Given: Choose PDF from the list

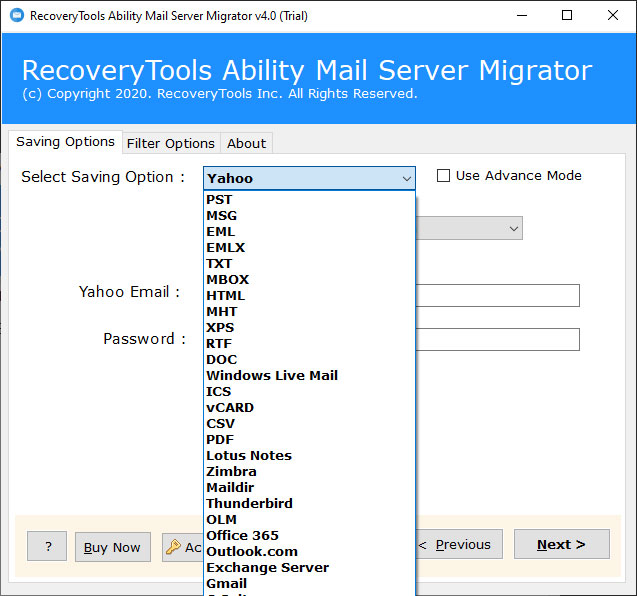Looking at the screenshot, I should [x=309, y=439].
